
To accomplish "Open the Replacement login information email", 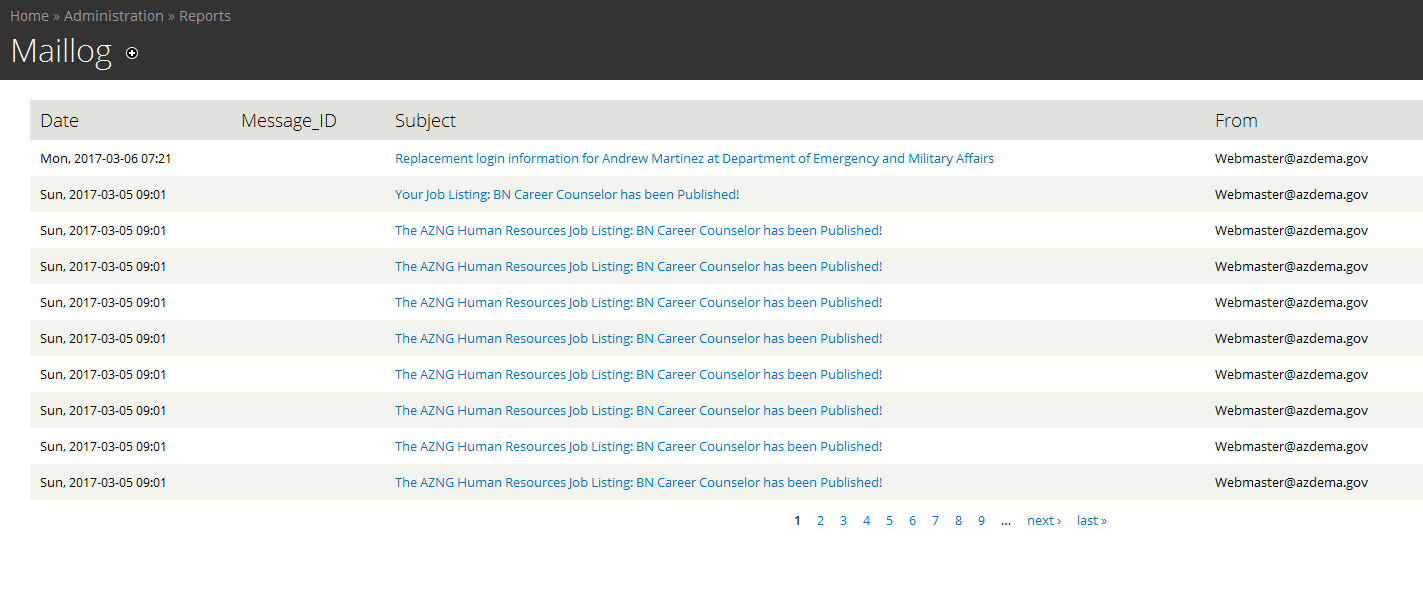I will pyautogui.click(x=694, y=158).
